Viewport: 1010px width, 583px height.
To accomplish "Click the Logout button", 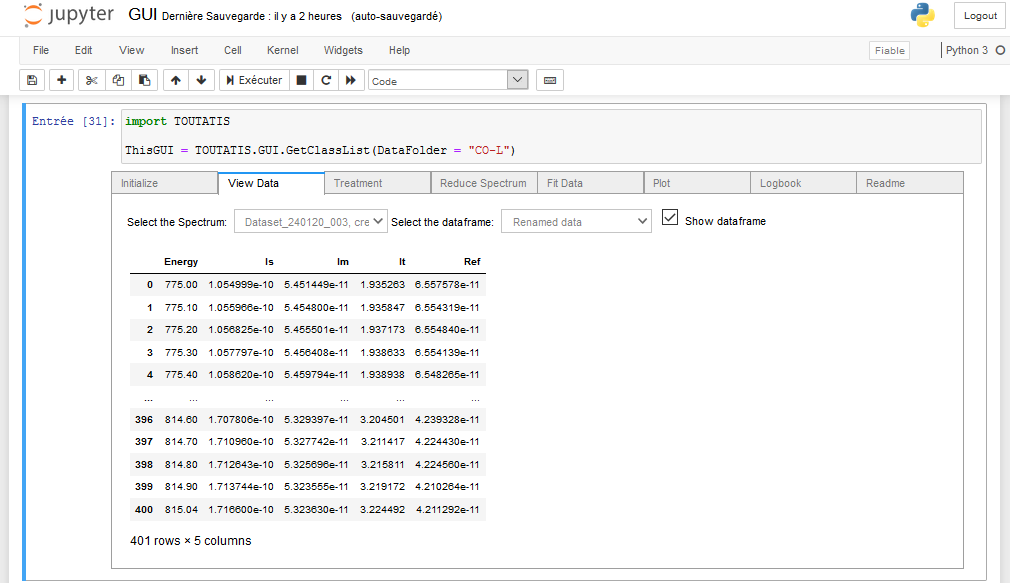I will point(980,16).
